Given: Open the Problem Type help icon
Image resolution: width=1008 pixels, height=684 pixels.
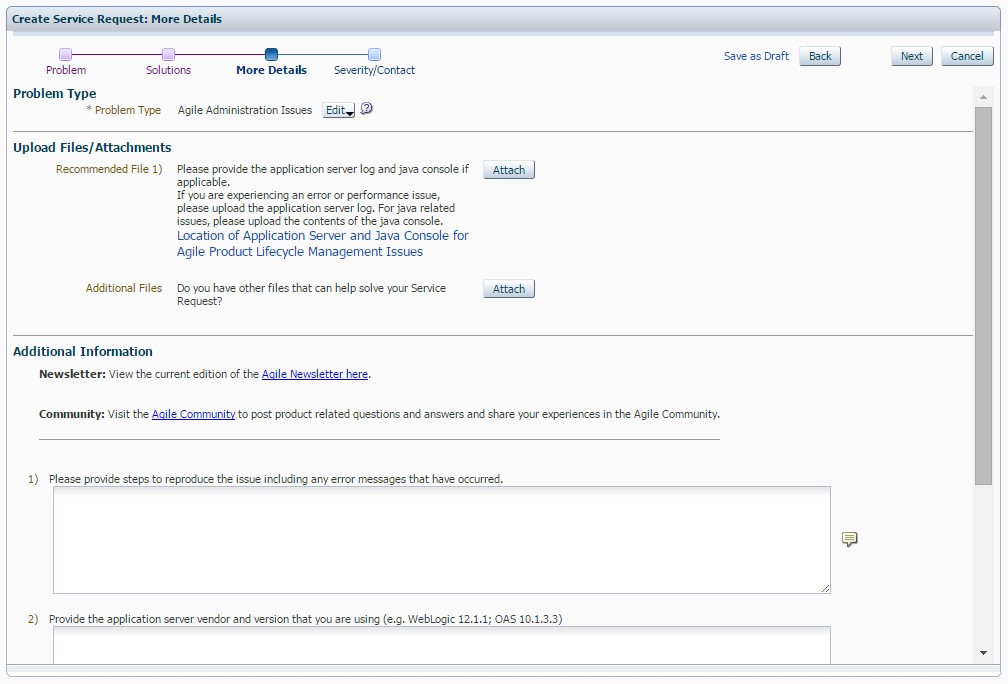Looking at the screenshot, I should (x=366, y=109).
